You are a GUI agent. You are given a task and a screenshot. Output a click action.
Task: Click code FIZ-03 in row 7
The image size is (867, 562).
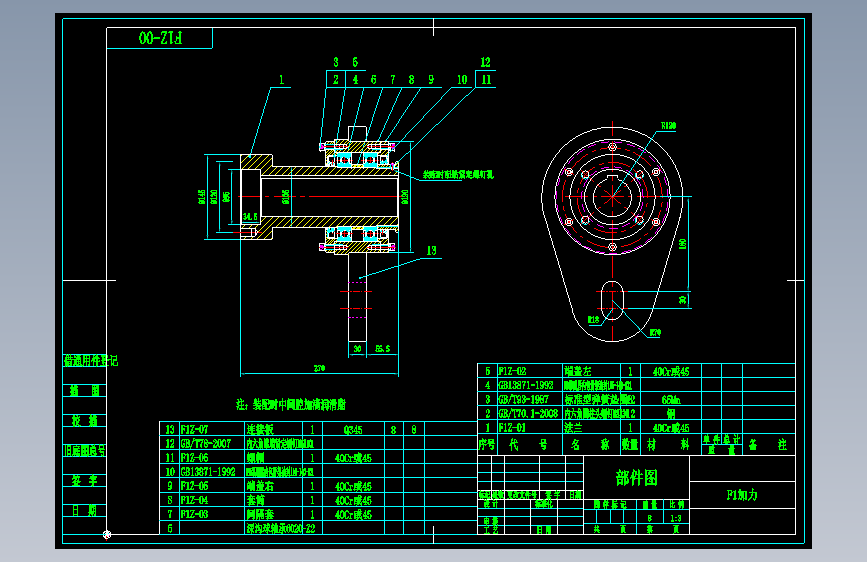[x=195, y=514]
